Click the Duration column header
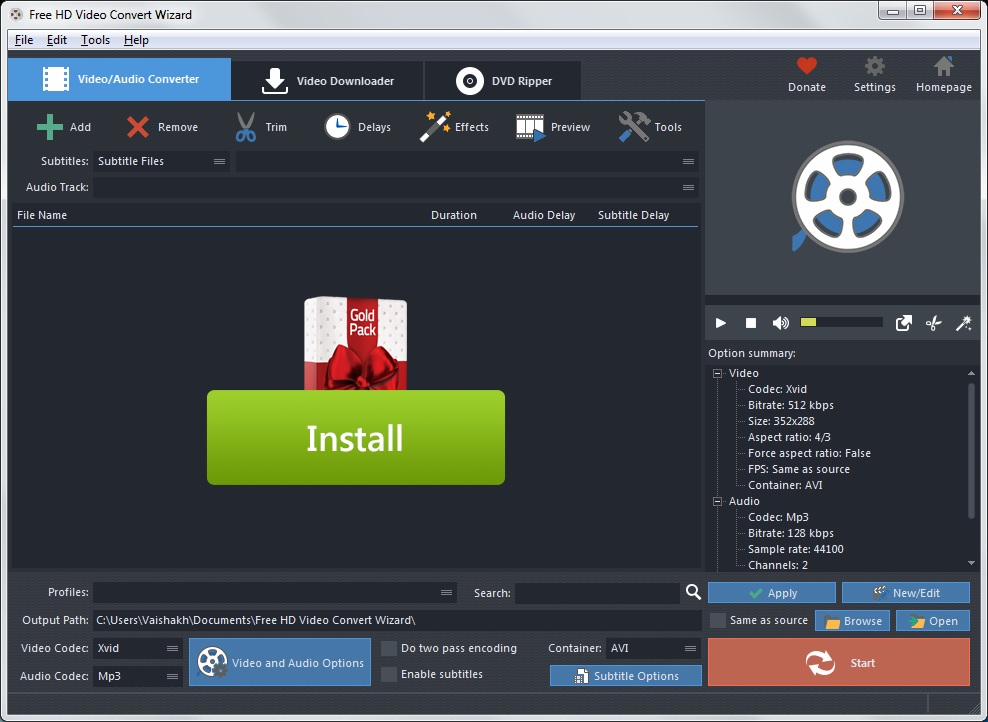 tap(454, 215)
